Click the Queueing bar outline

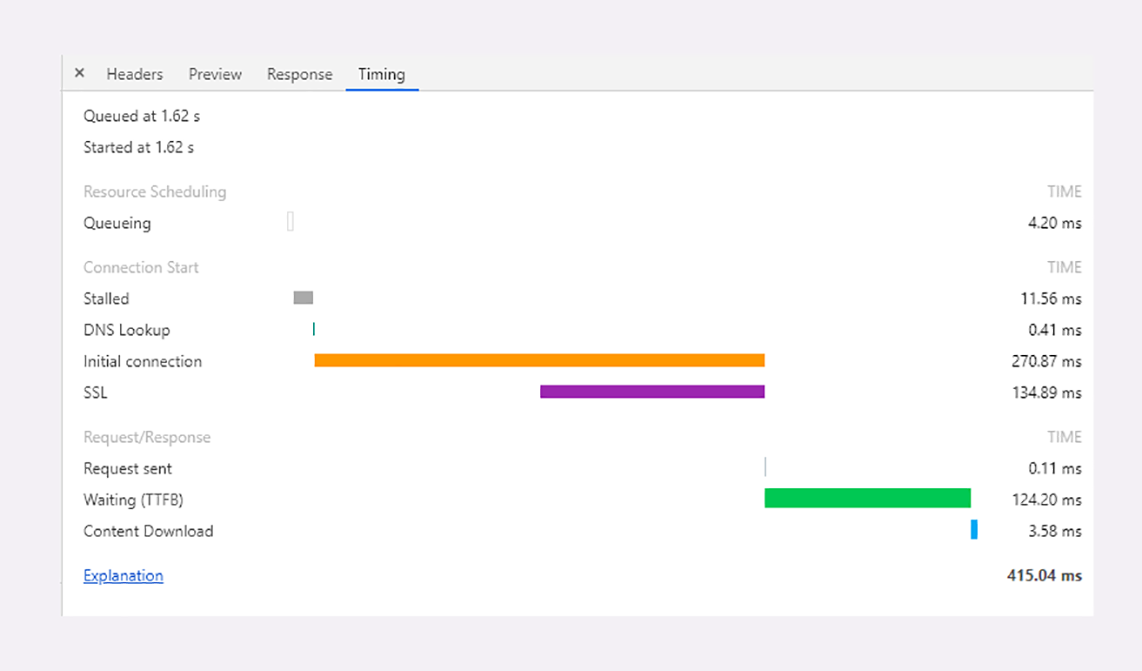click(x=290, y=222)
